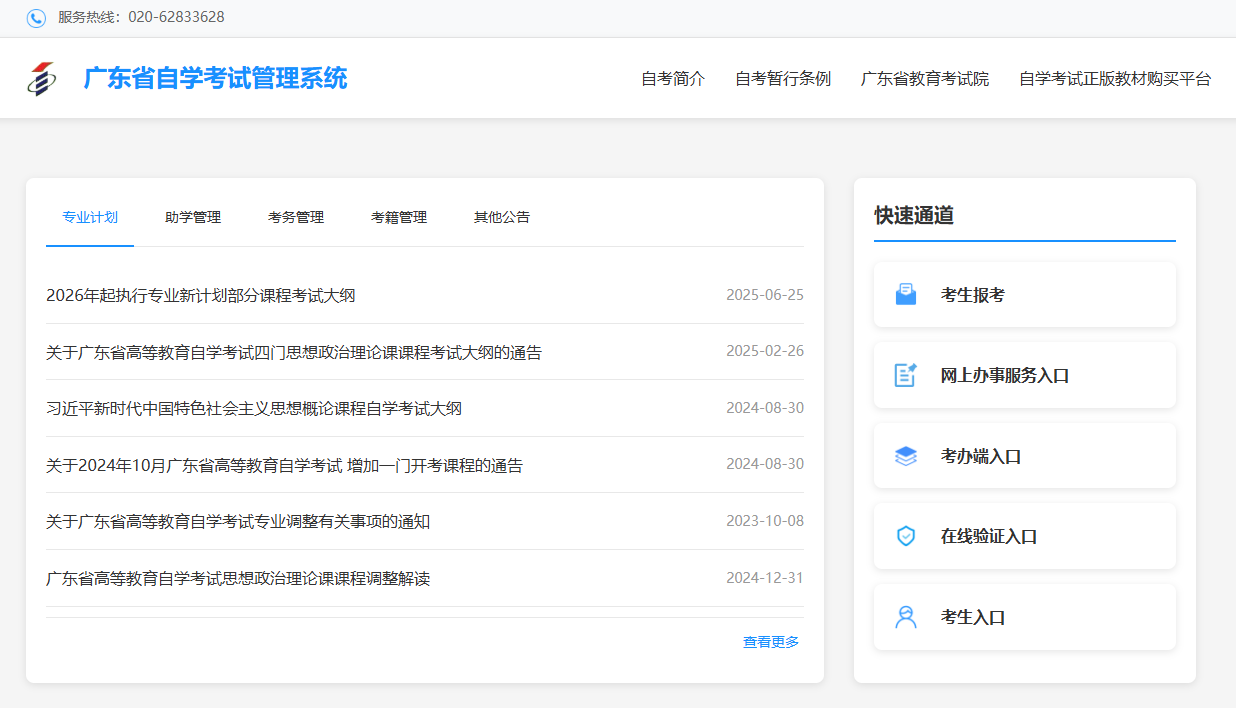Open 自学考试正版教材购买平台 nav link
The height and width of the screenshot is (708, 1236).
[1115, 79]
